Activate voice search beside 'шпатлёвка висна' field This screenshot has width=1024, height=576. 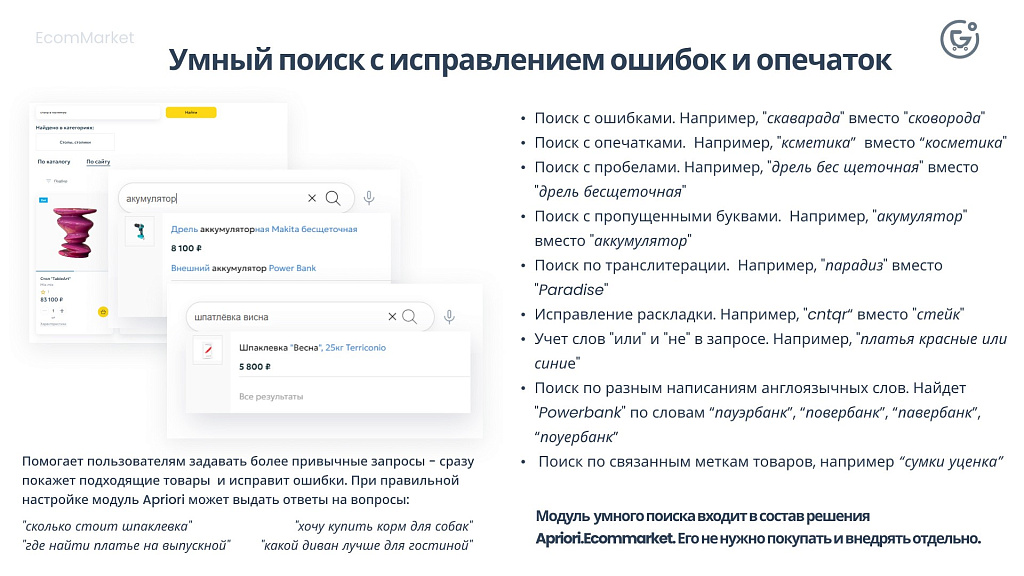pos(450,317)
